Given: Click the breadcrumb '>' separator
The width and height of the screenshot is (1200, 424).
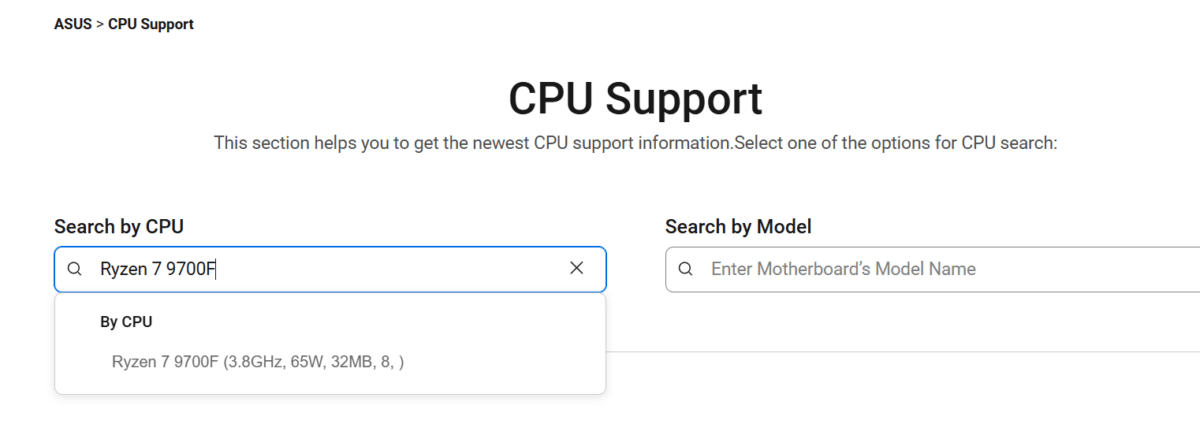Looking at the screenshot, I should coord(100,24).
